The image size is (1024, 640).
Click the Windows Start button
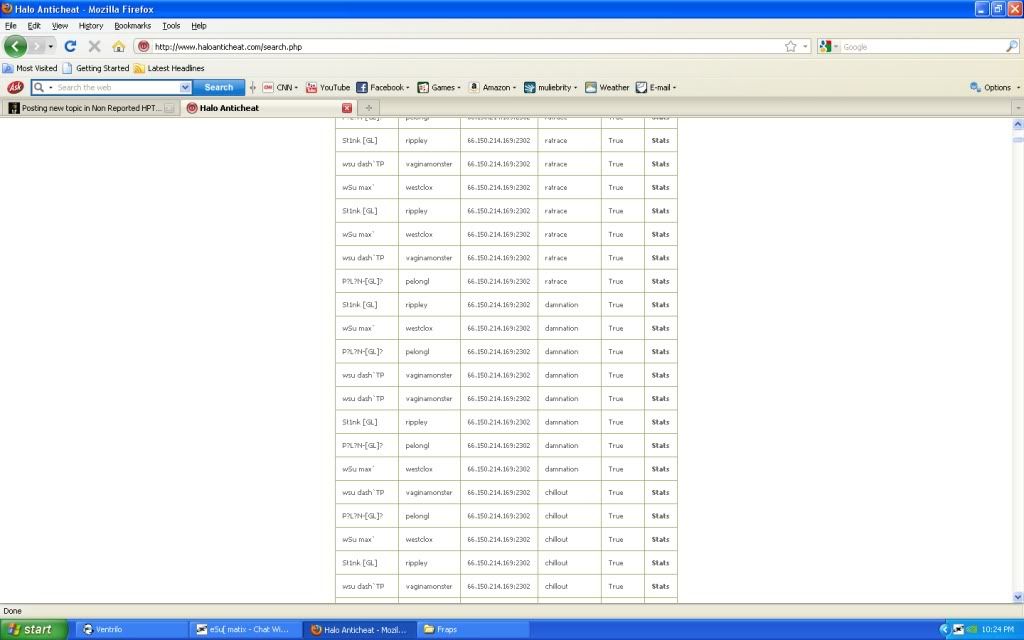point(33,629)
